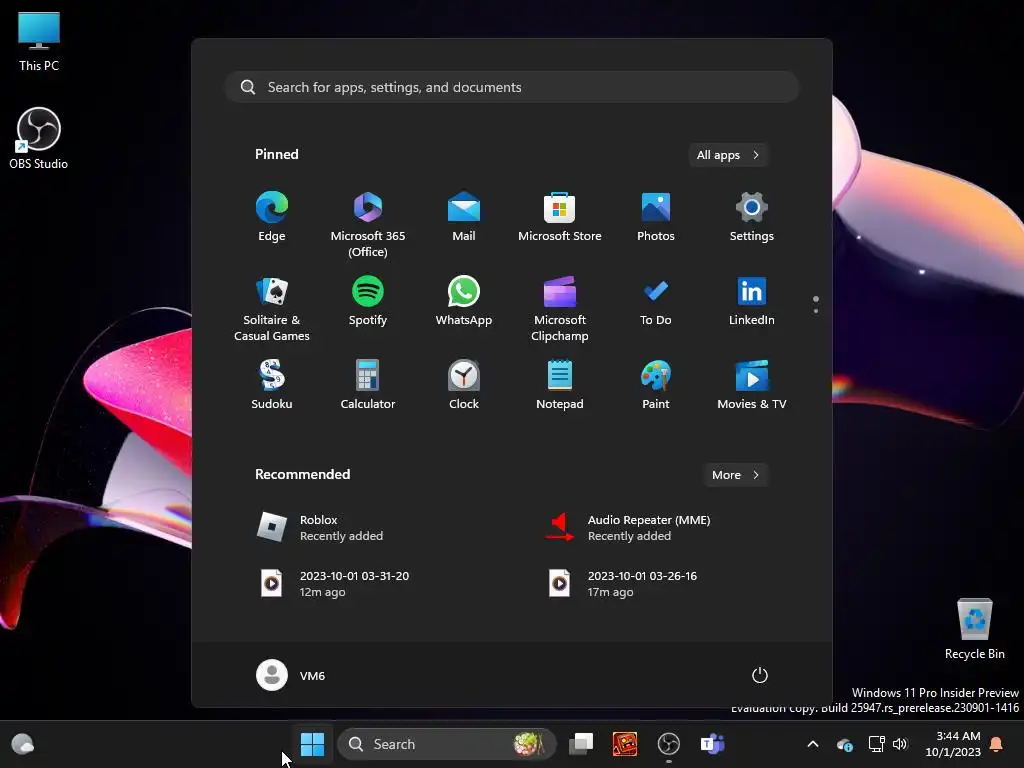Open Microsoft Store from pinned apps
Viewport: 1024px width, 768px height.
click(560, 217)
